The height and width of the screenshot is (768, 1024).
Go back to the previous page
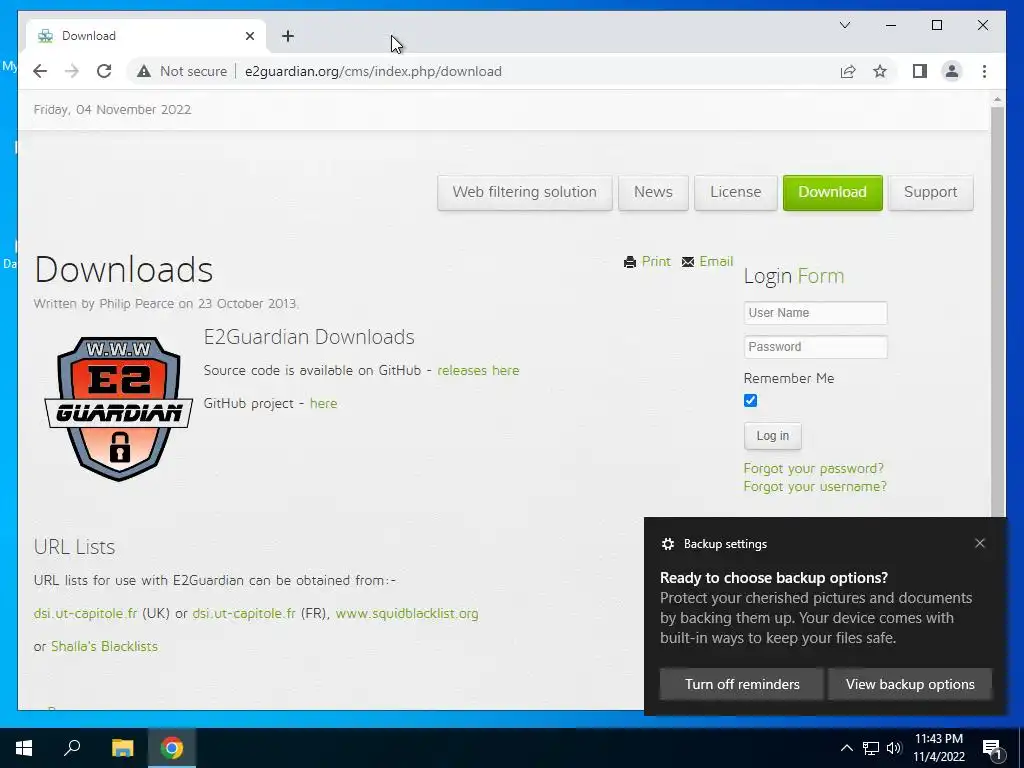pos(40,71)
